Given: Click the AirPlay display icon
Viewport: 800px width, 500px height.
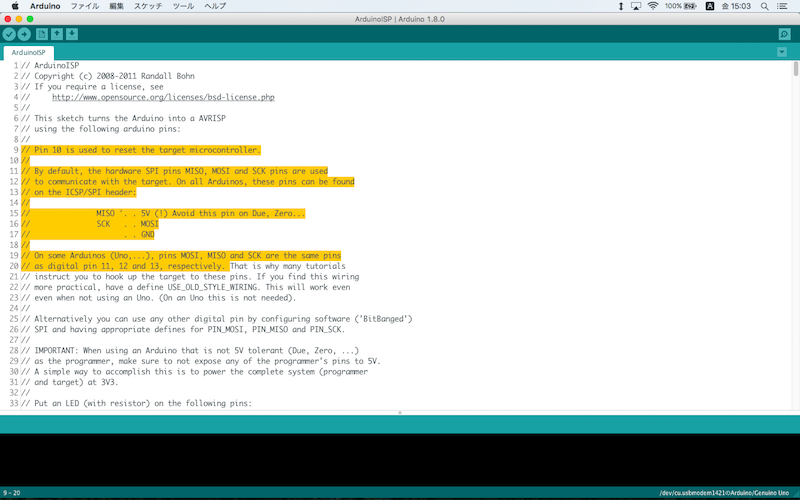Looking at the screenshot, I should [636, 6].
